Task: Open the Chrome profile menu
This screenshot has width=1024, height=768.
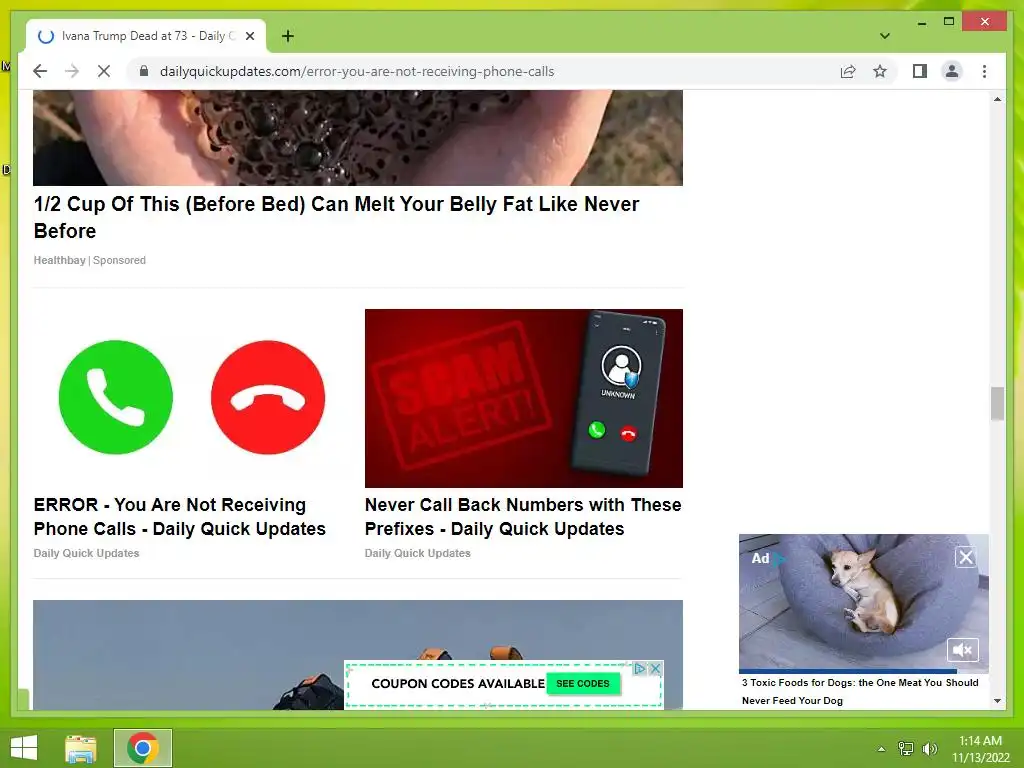Action: [x=952, y=71]
